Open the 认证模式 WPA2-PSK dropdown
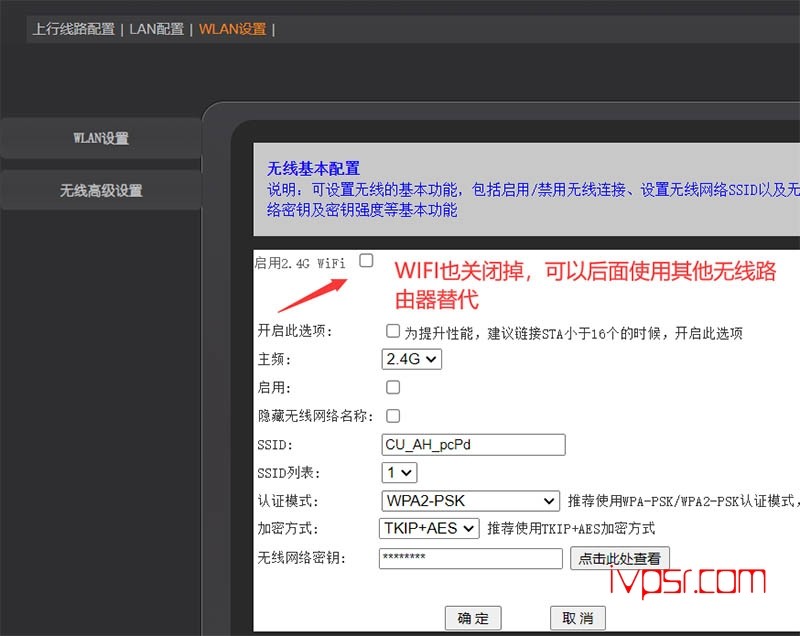 (470, 501)
